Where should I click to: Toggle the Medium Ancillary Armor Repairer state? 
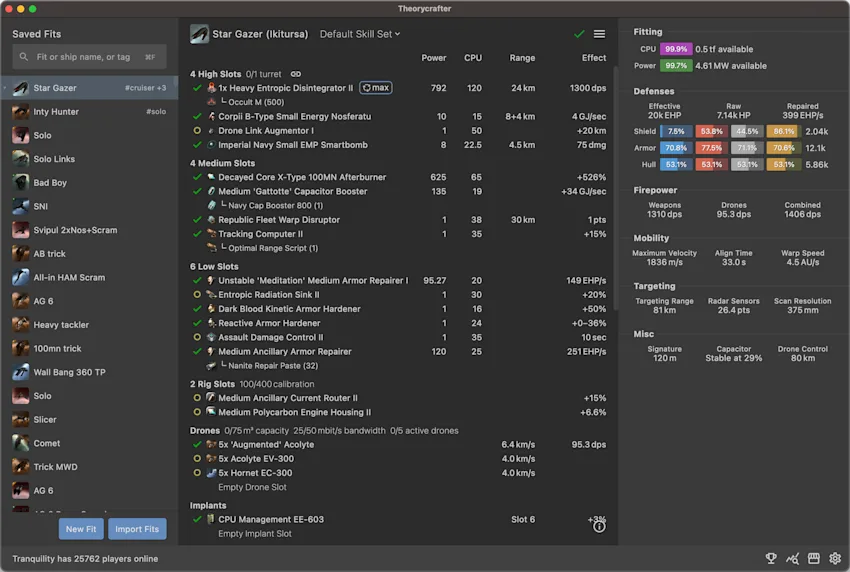click(x=197, y=351)
